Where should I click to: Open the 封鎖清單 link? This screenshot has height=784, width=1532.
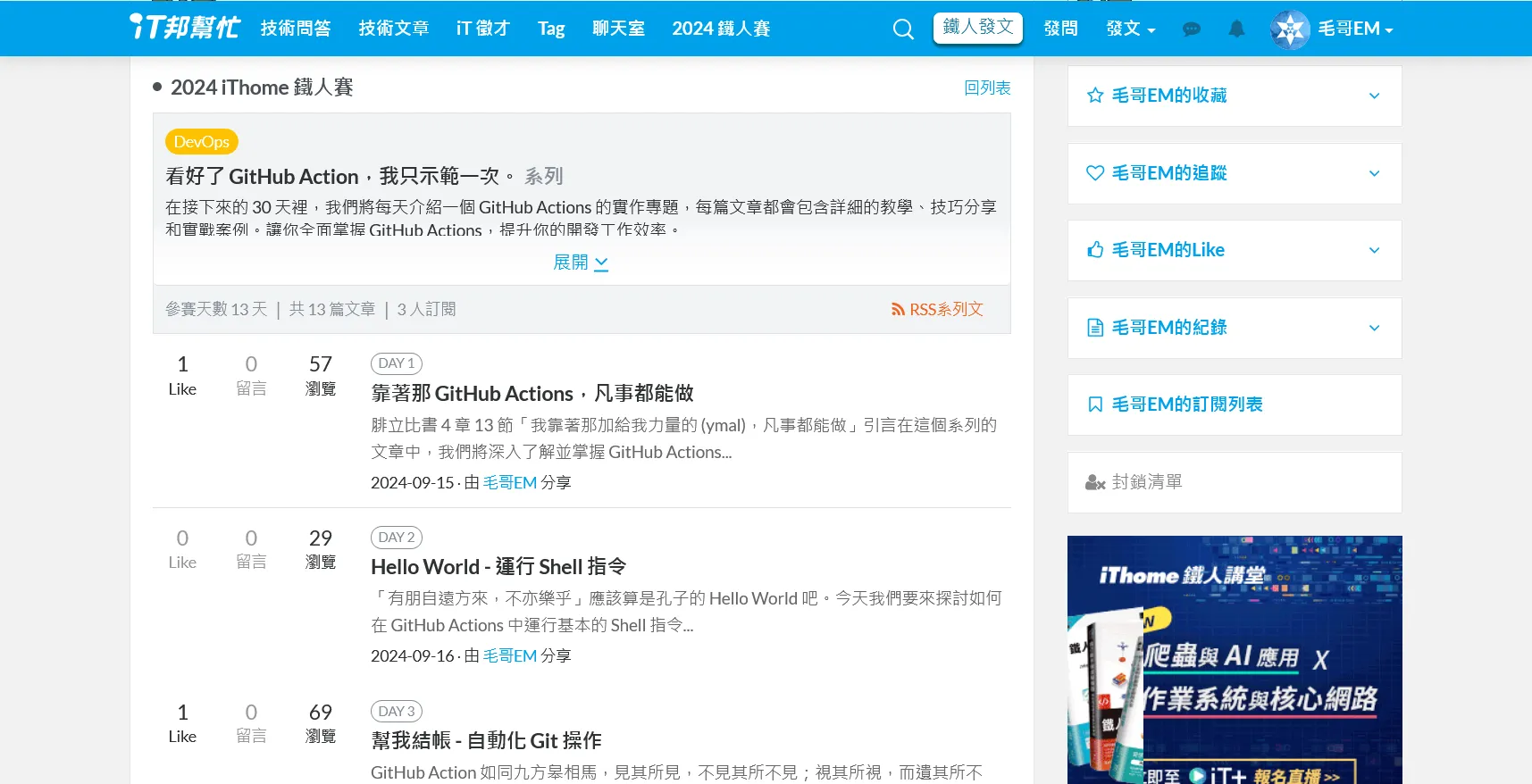[x=1147, y=482]
